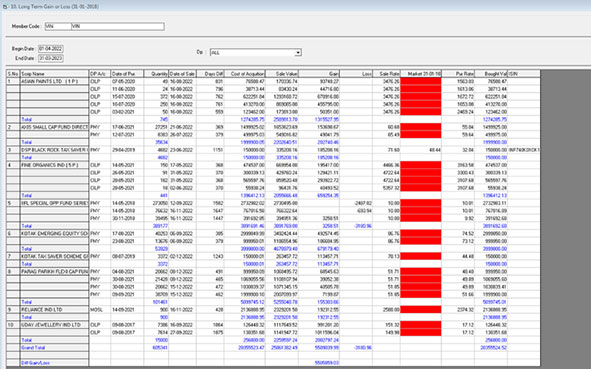Click the Diff Gain/Loss row label

[x=35, y=363]
